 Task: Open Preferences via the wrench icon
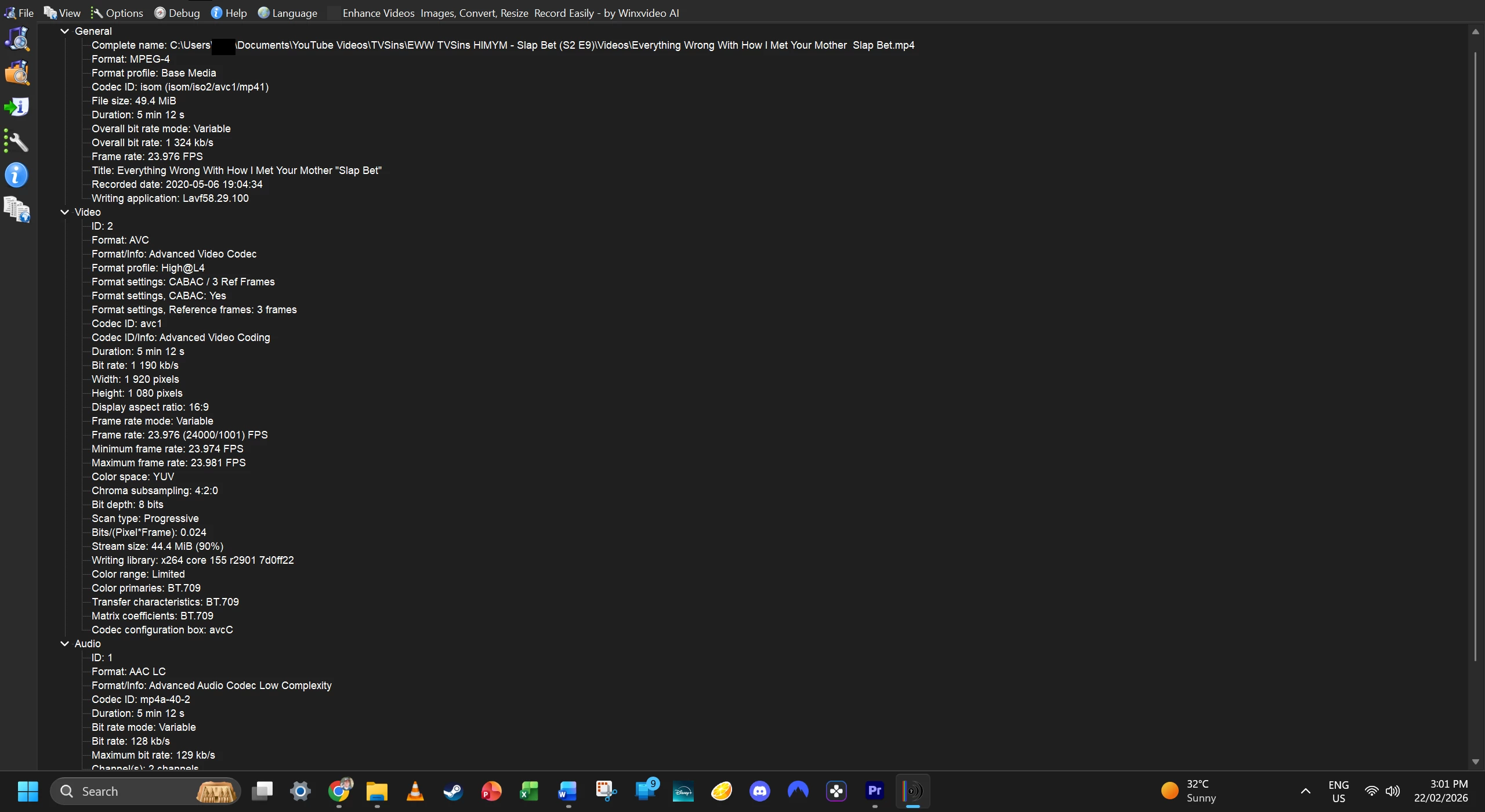pyautogui.click(x=17, y=142)
